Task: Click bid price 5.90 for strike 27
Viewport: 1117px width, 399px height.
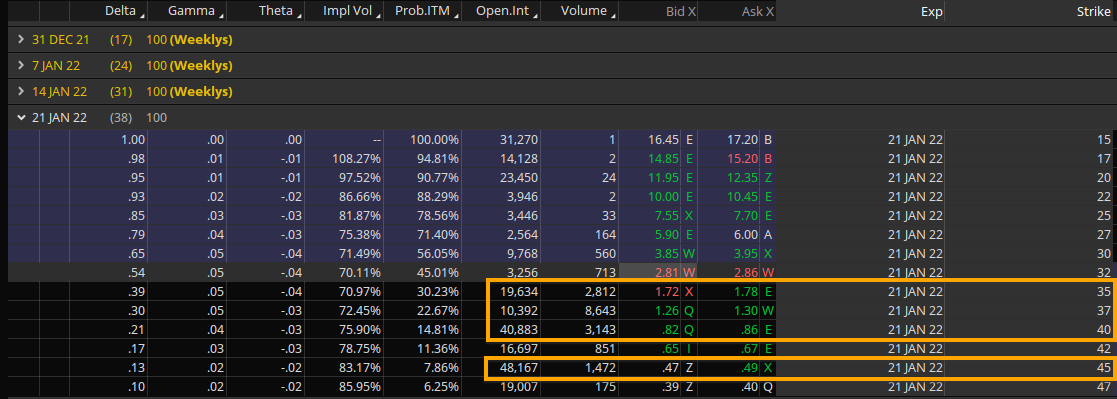Action: tap(667, 234)
